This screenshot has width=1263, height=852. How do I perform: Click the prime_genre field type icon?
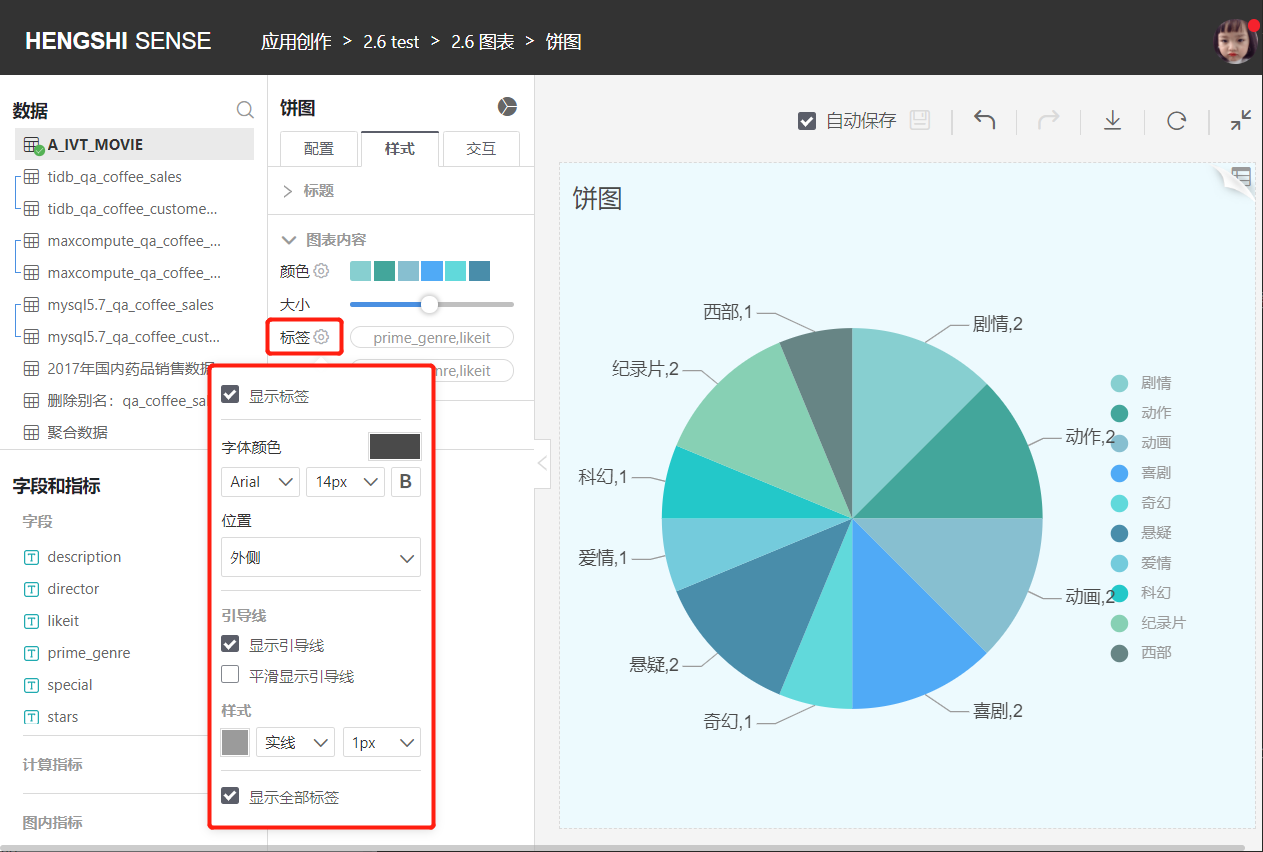[31, 653]
